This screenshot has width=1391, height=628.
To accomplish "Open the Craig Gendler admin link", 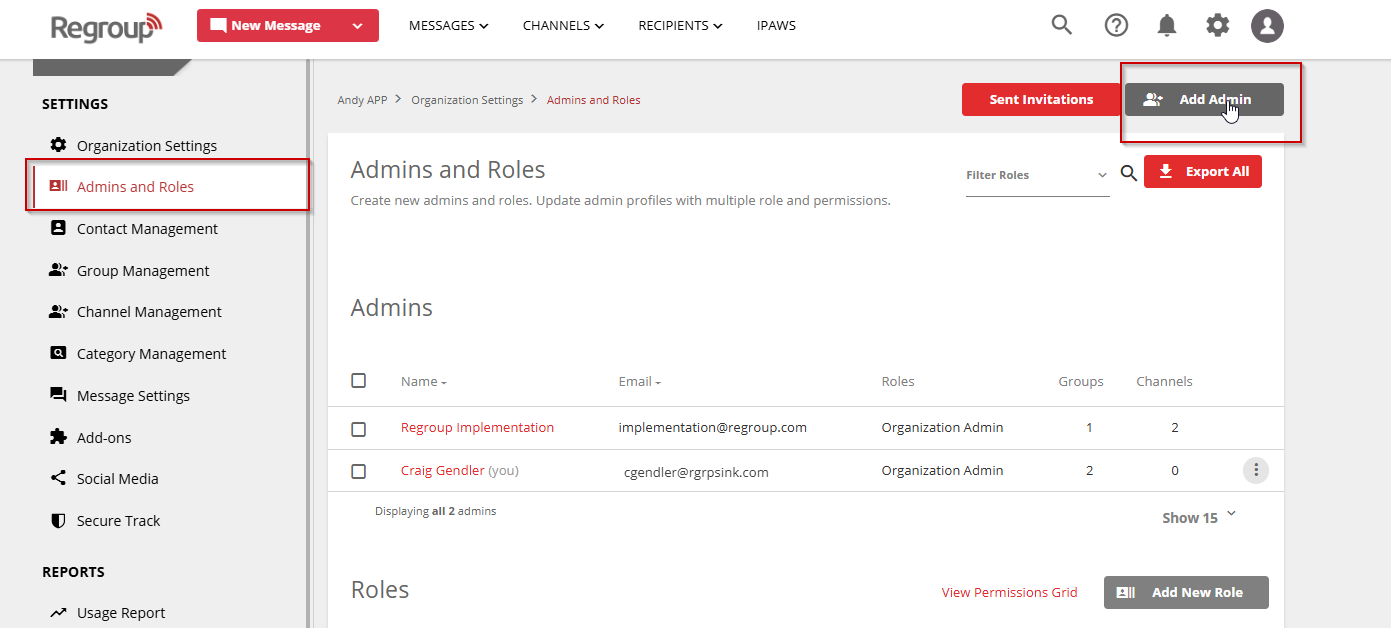I will pos(443,470).
